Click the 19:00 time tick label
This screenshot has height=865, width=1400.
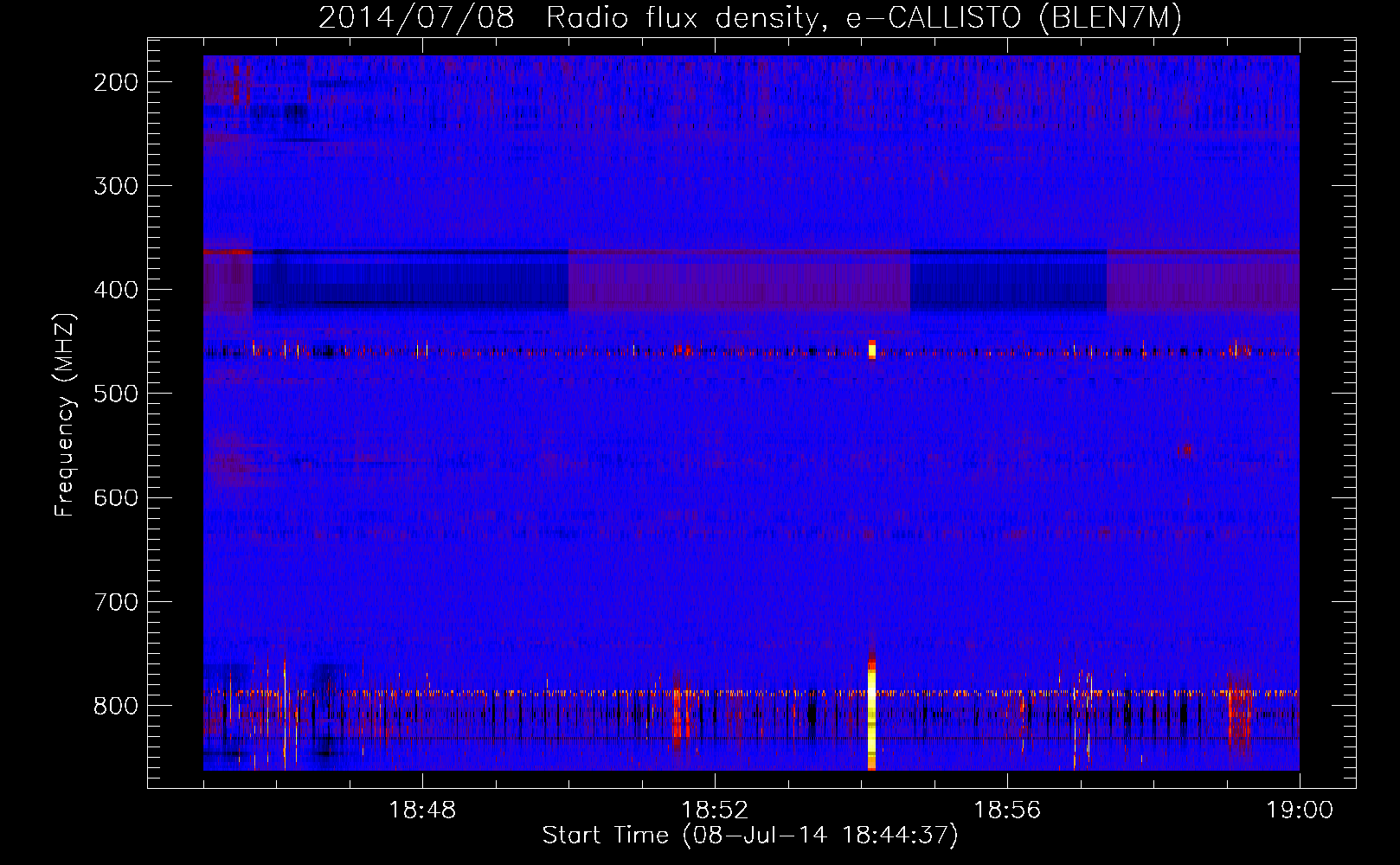[x=1300, y=811]
